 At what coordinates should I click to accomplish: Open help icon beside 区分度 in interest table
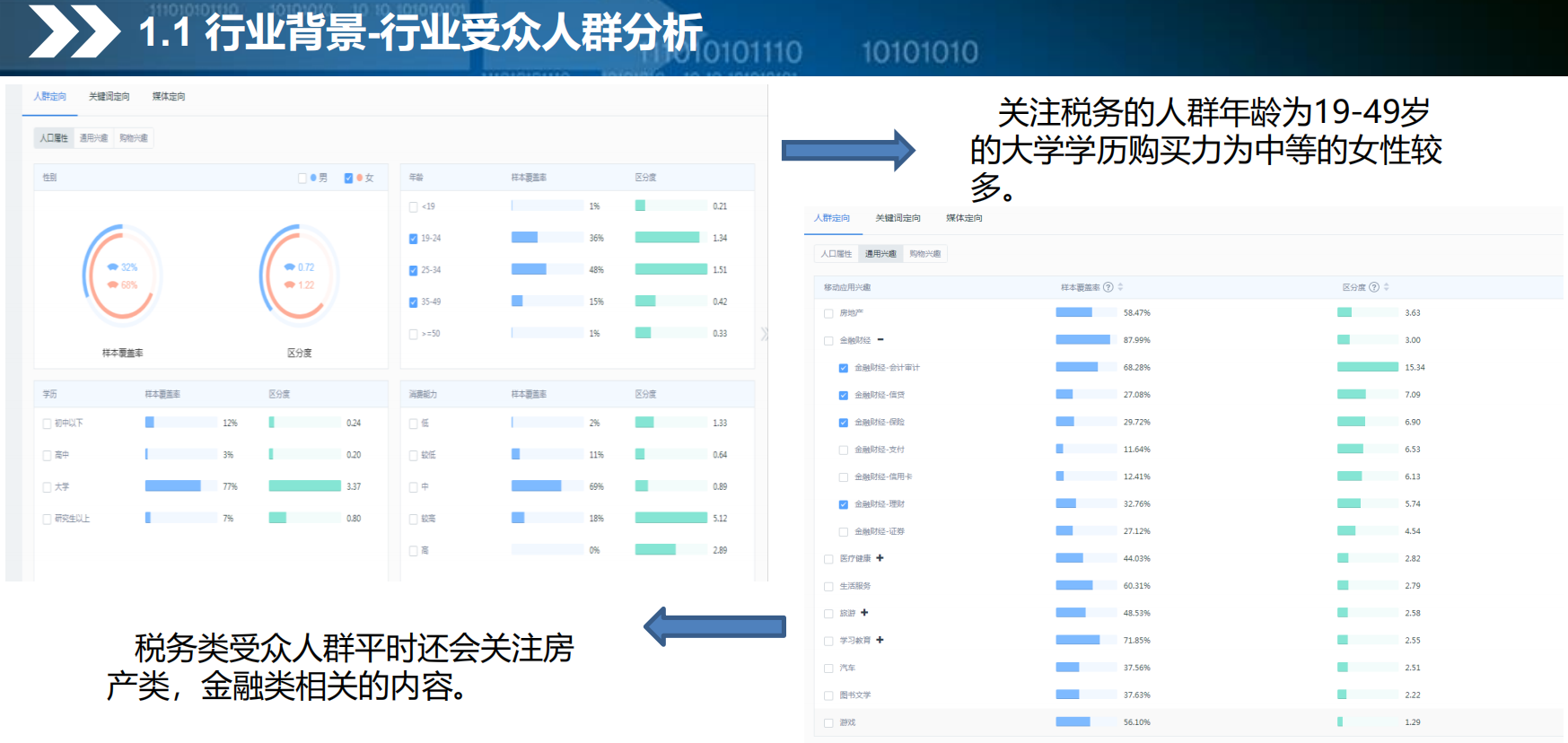pyautogui.click(x=1373, y=287)
